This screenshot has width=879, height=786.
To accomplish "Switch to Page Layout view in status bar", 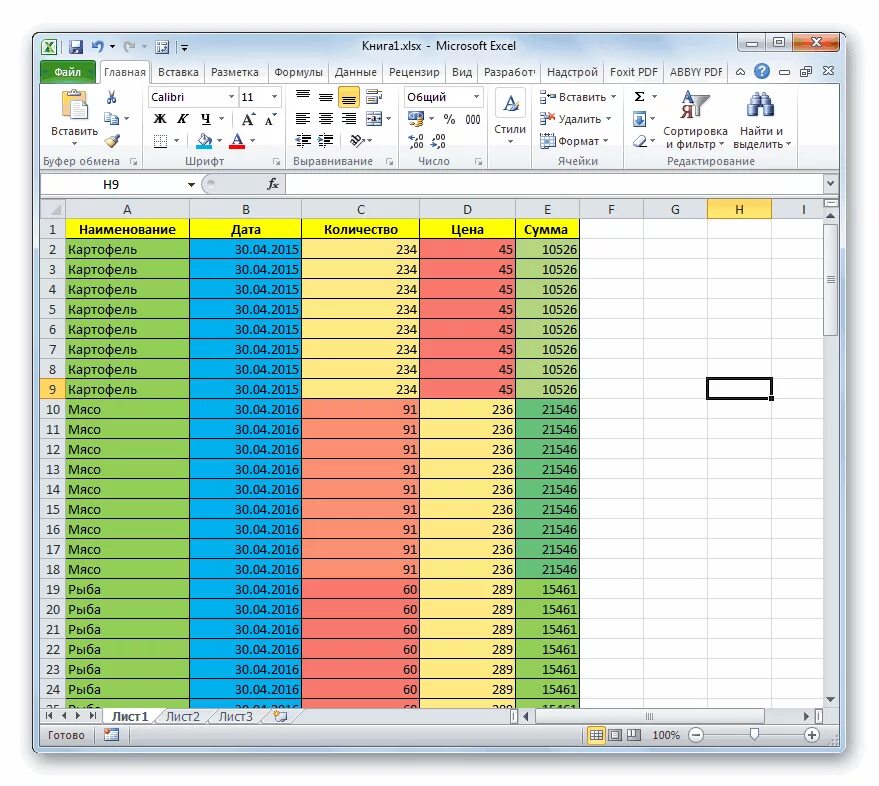I will [x=615, y=735].
